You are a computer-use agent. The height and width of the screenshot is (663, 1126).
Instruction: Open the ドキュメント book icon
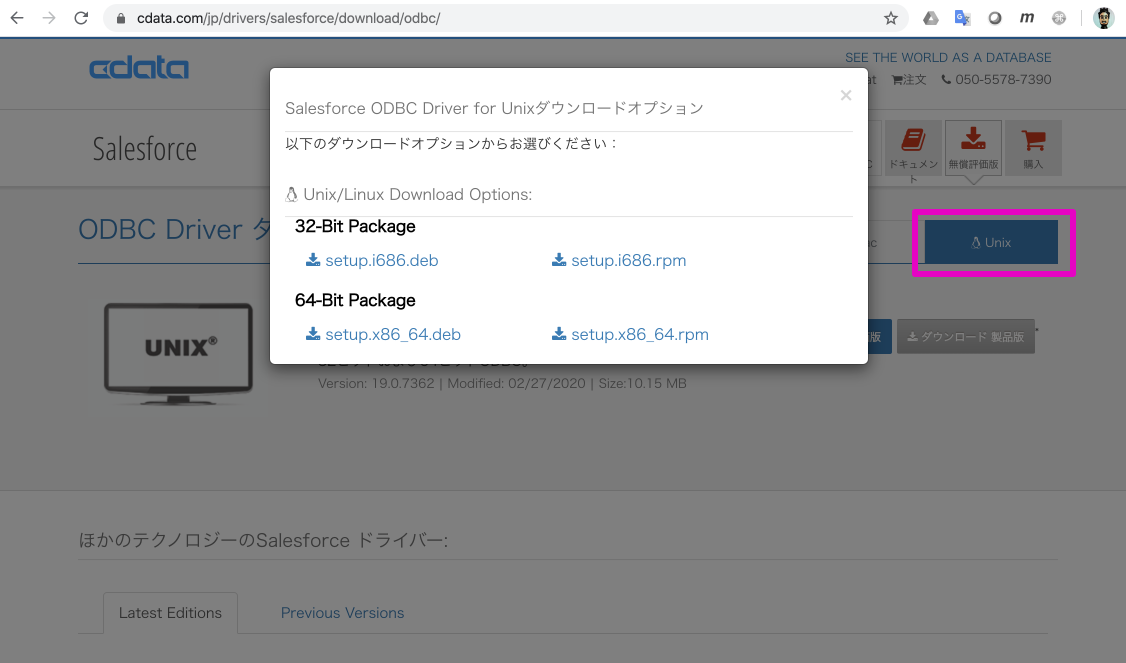click(913, 149)
